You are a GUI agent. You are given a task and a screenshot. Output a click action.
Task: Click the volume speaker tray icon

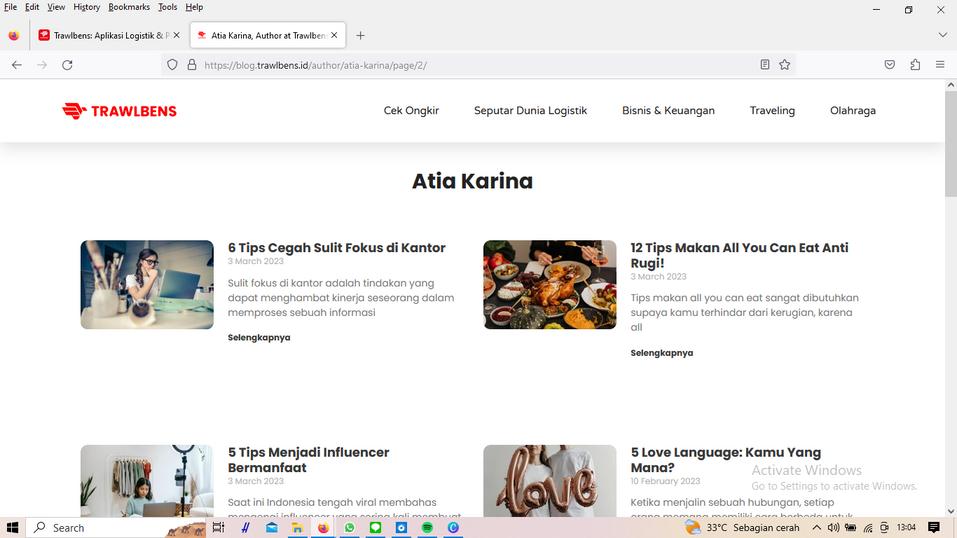(x=834, y=528)
